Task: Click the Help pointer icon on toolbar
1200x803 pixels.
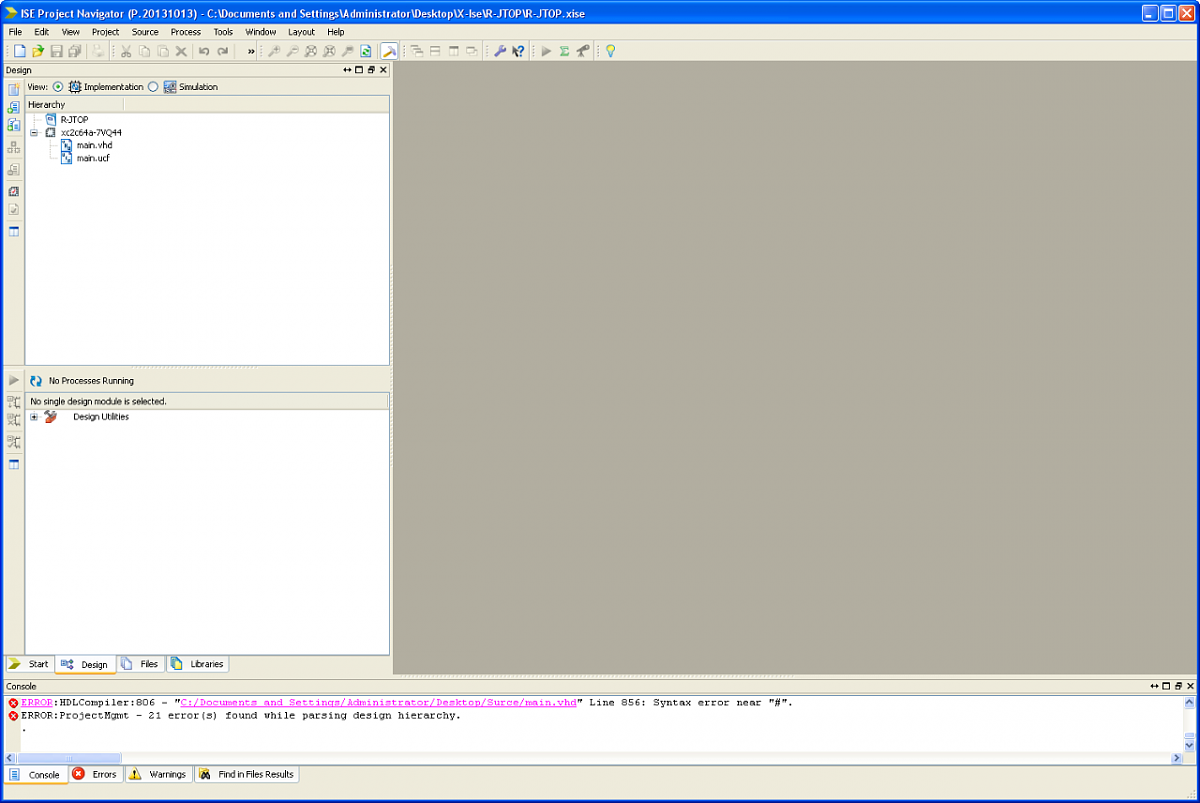Action: pos(518,50)
